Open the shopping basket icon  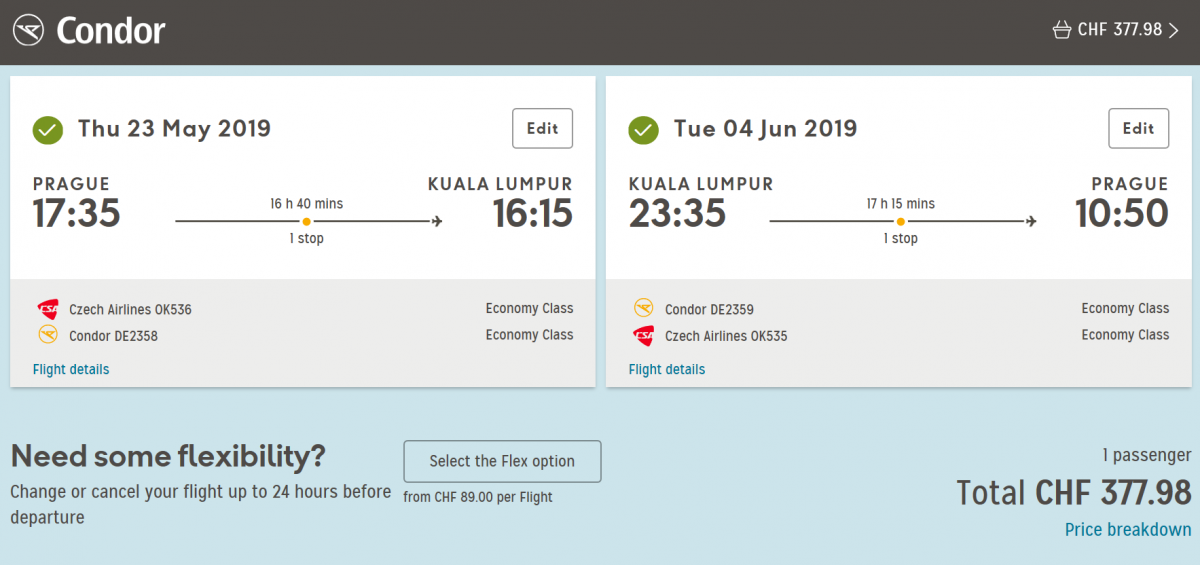1061,30
